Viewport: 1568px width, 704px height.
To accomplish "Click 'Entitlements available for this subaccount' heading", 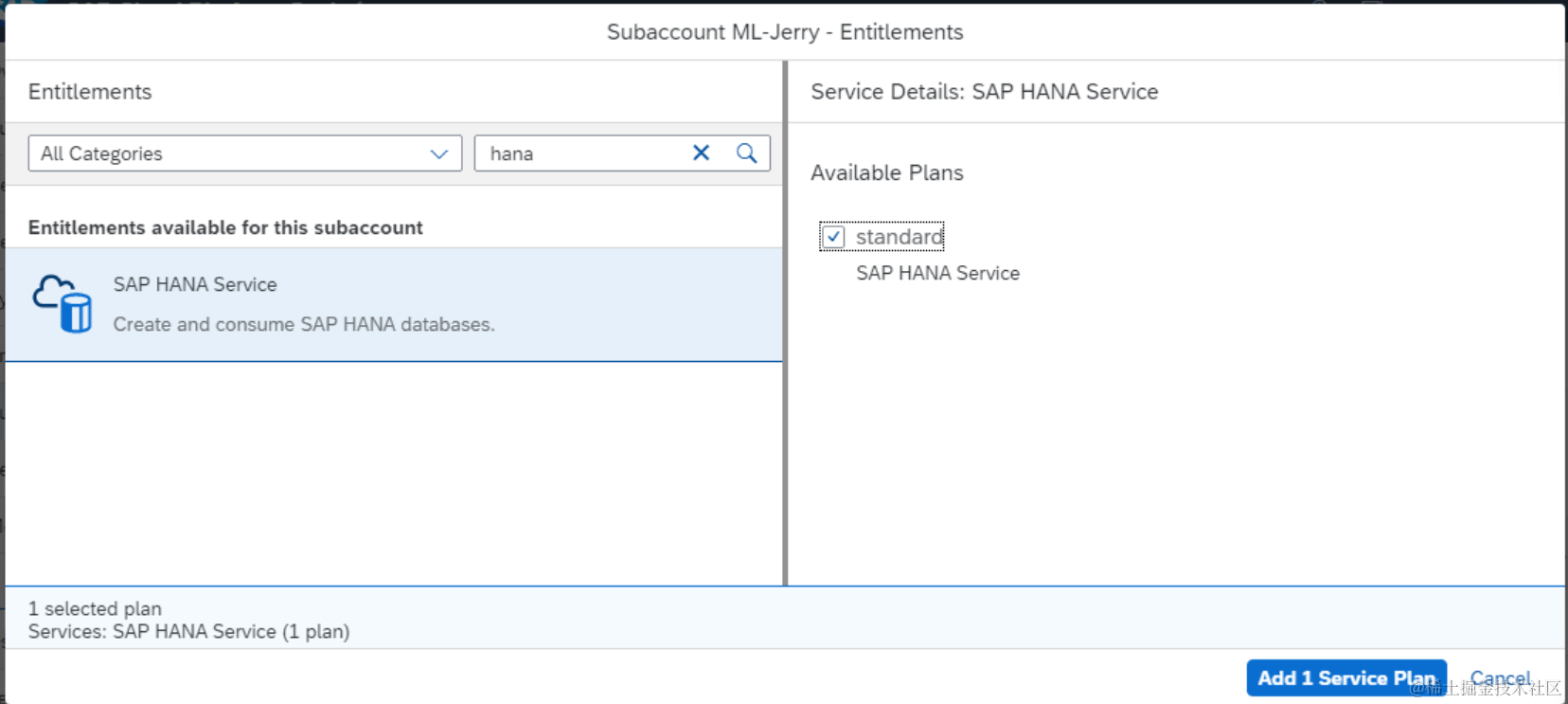I will point(225,227).
